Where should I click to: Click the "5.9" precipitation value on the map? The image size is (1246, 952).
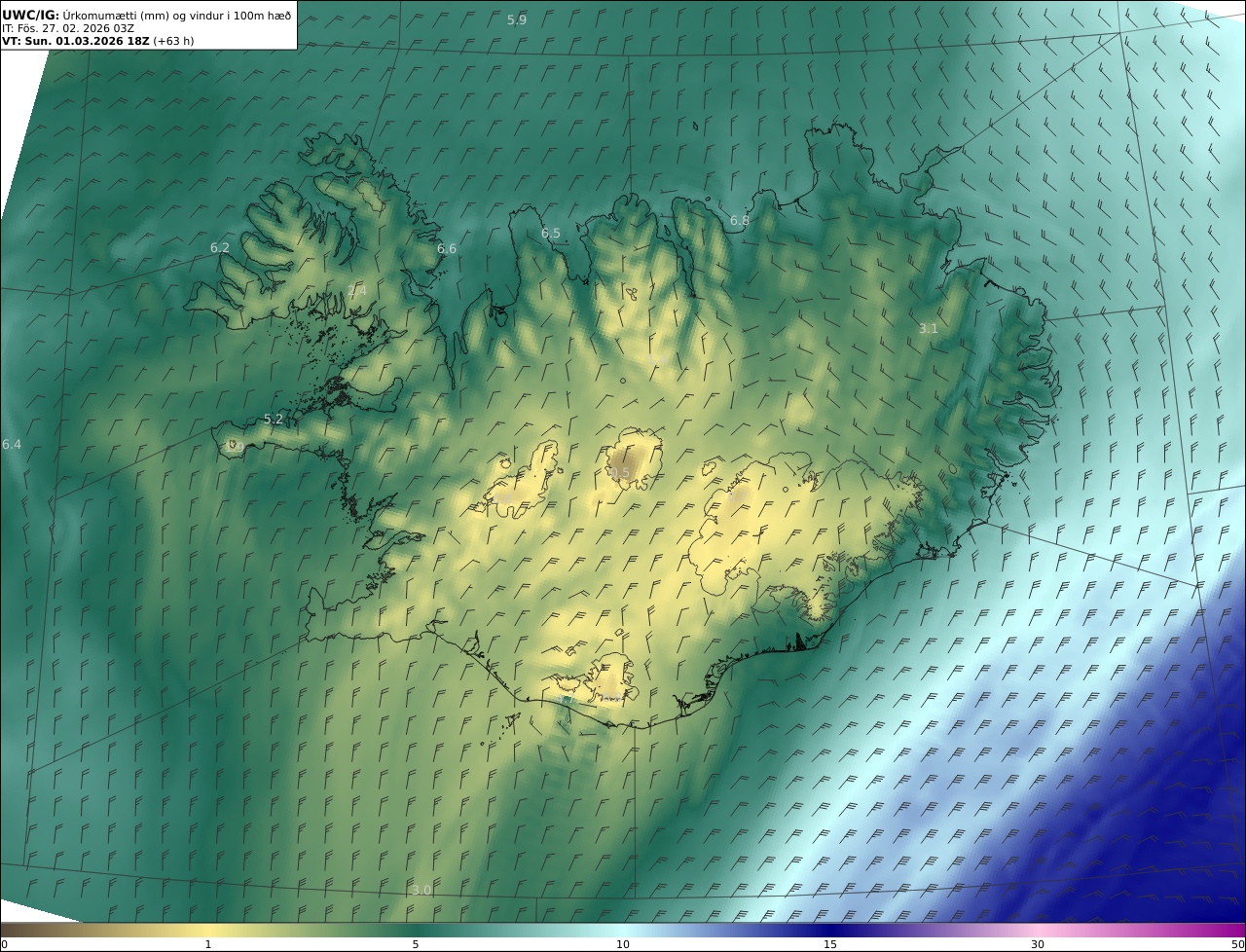tap(517, 20)
